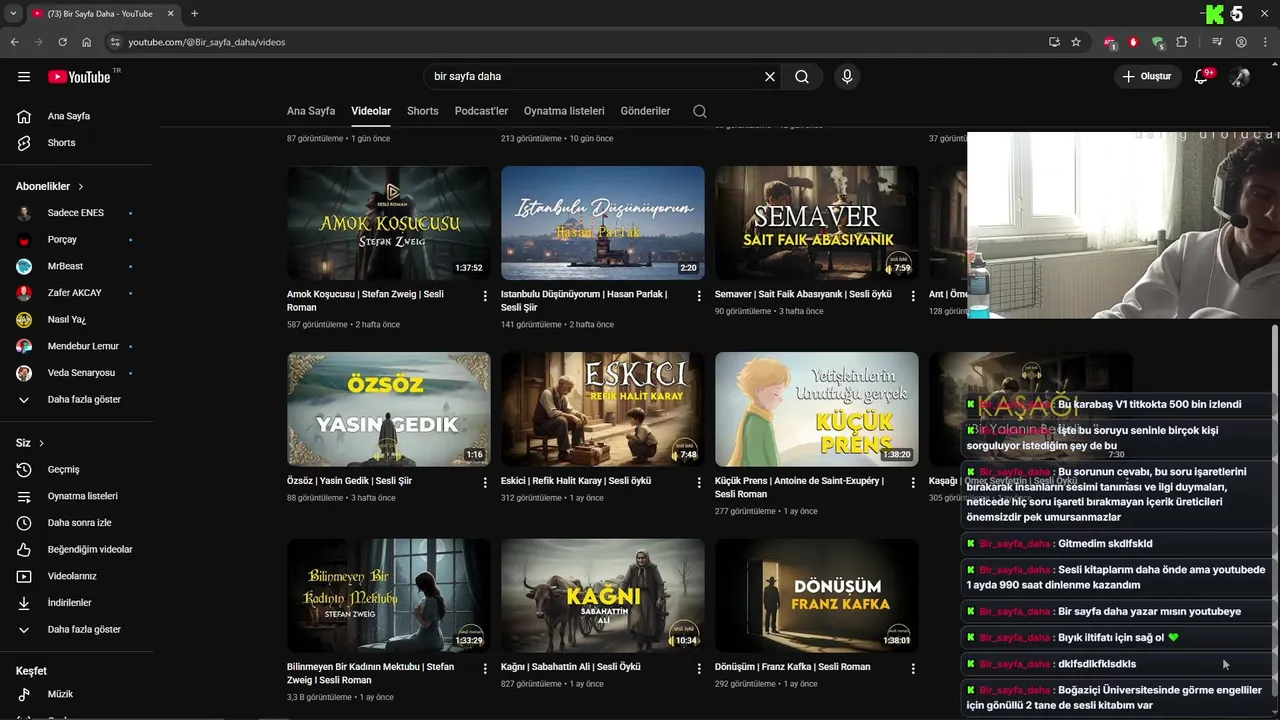Open browser extensions puzzle icon
Screen dimensions: 1280x720
point(1182,42)
